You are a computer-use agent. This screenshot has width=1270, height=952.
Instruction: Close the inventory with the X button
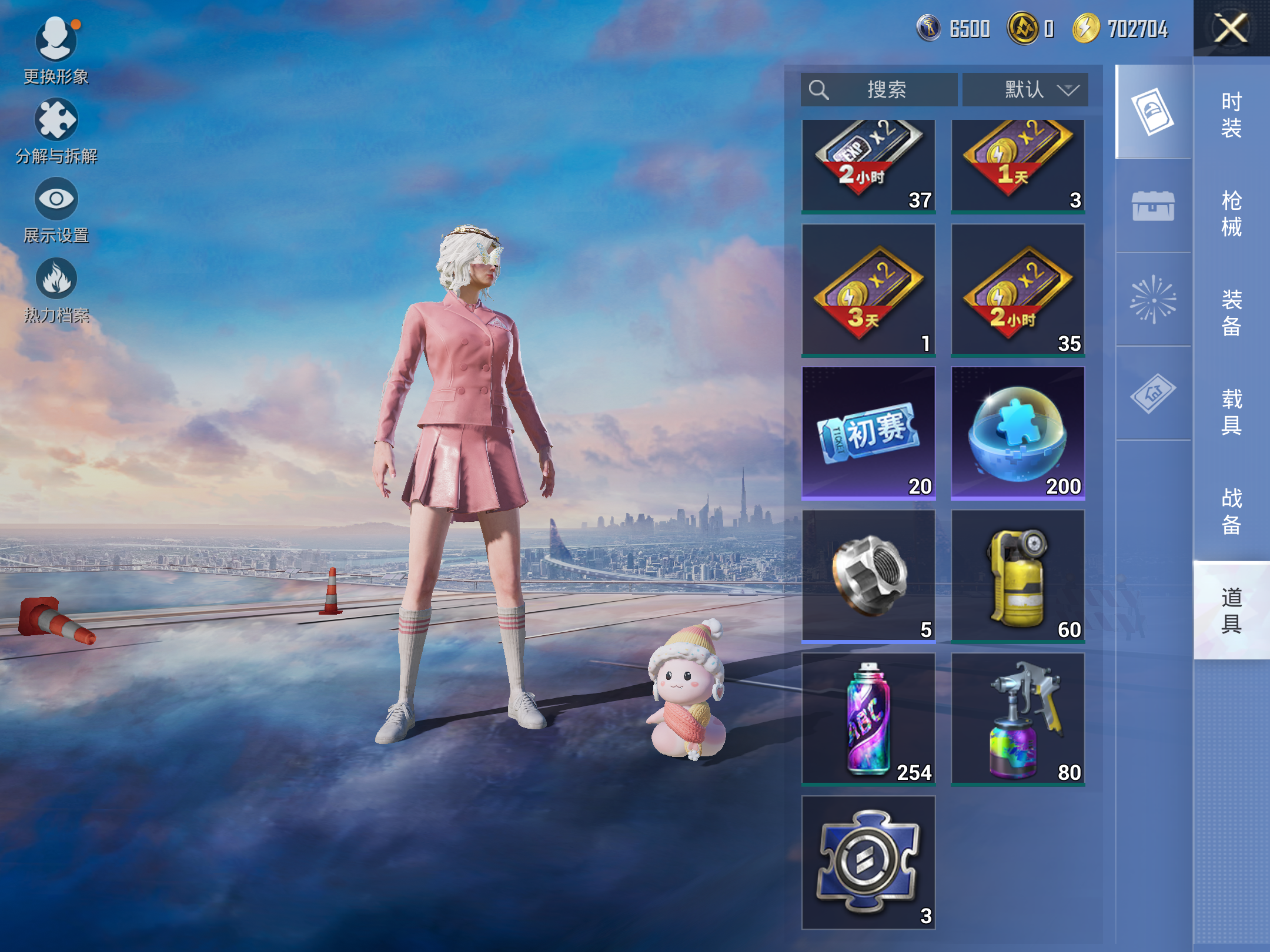coord(1231,28)
